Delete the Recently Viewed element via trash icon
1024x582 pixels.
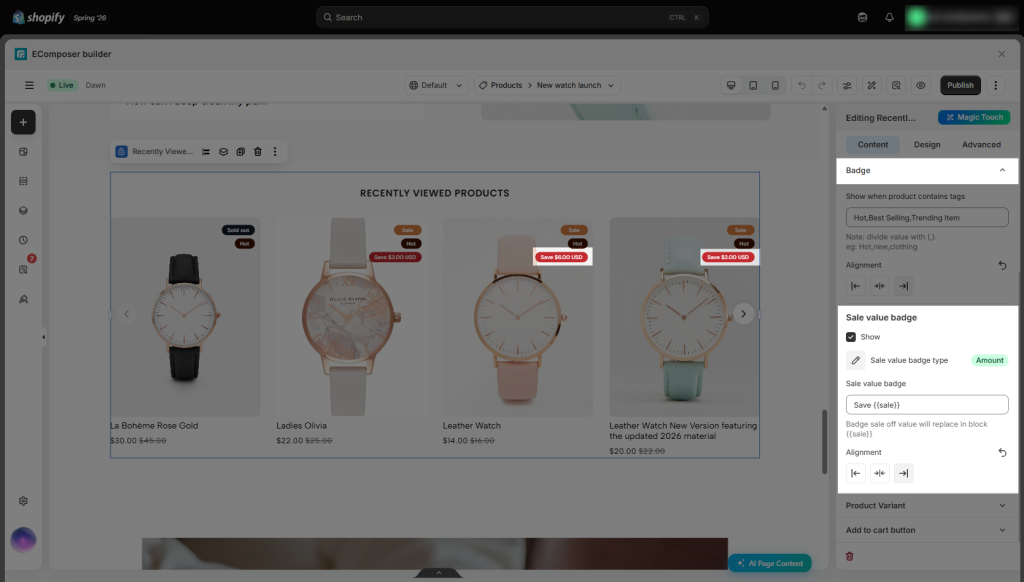258,152
